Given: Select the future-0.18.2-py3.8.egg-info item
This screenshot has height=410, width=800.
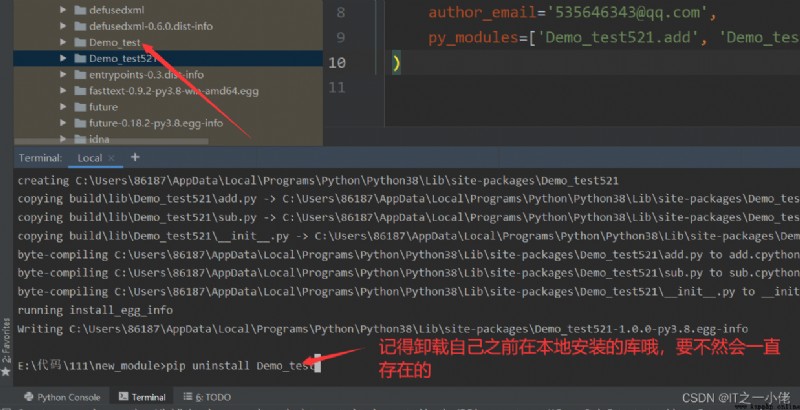Looking at the screenshot, I should (156, 123).
